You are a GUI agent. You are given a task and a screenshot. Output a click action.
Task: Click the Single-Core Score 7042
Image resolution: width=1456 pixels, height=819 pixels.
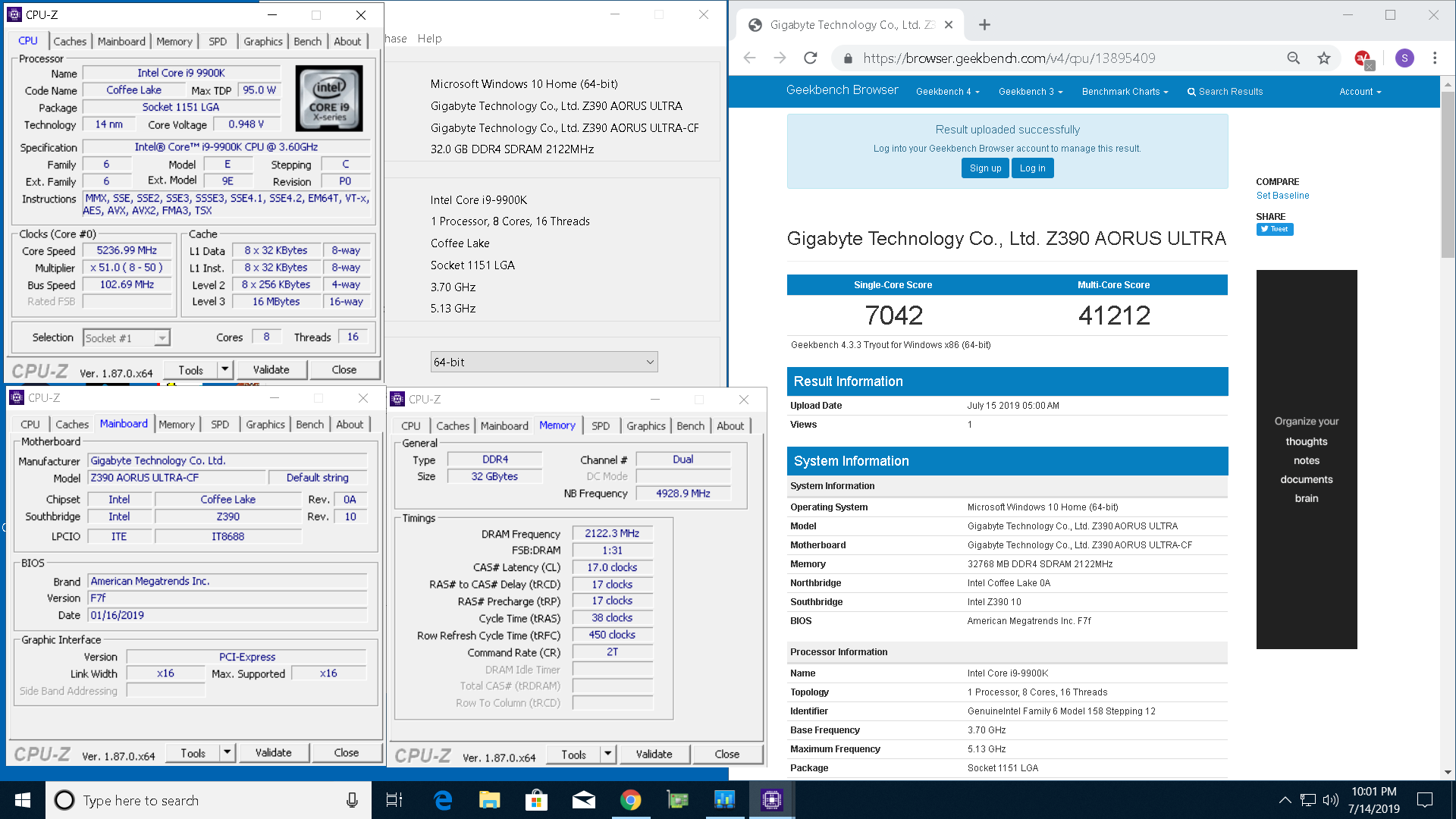[x=893, y=315]
